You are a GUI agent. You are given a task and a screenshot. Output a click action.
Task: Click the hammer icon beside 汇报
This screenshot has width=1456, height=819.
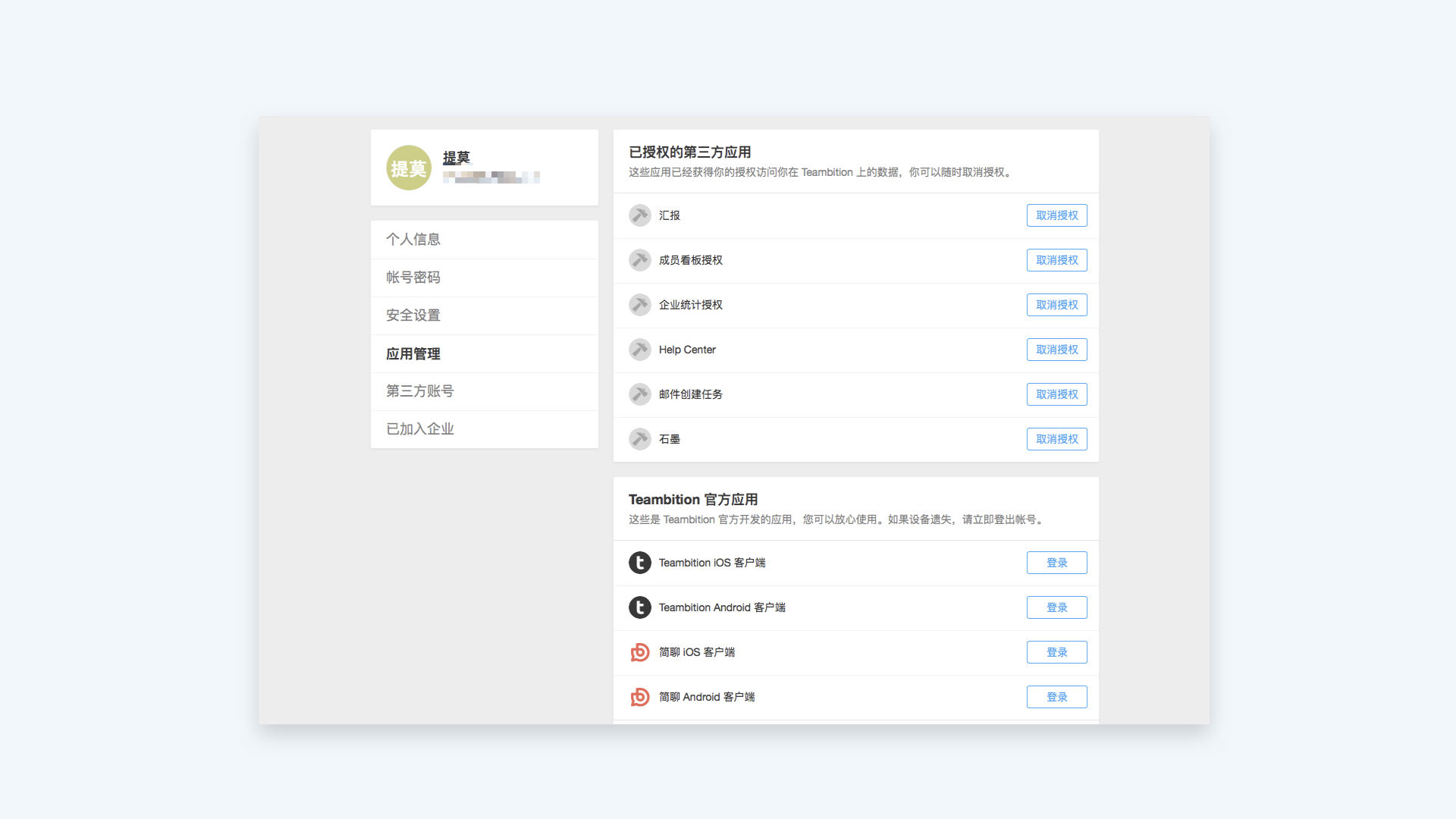pos(640,215)
